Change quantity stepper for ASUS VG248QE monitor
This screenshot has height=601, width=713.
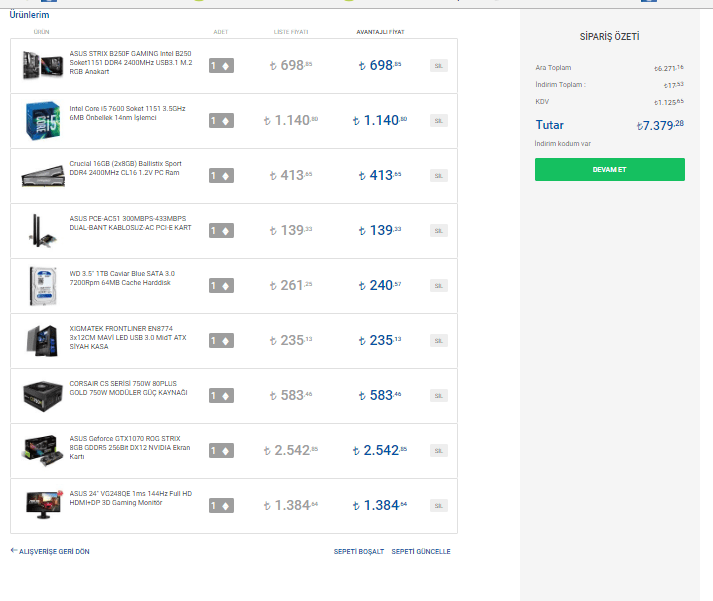click(221, 506)
